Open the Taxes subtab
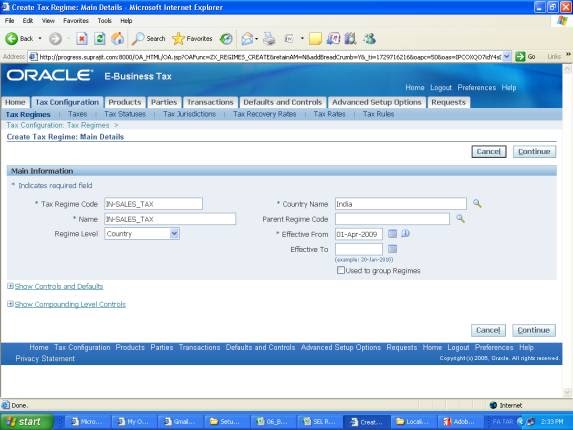This screenshot has width=573, height=430. coord(77,114)
